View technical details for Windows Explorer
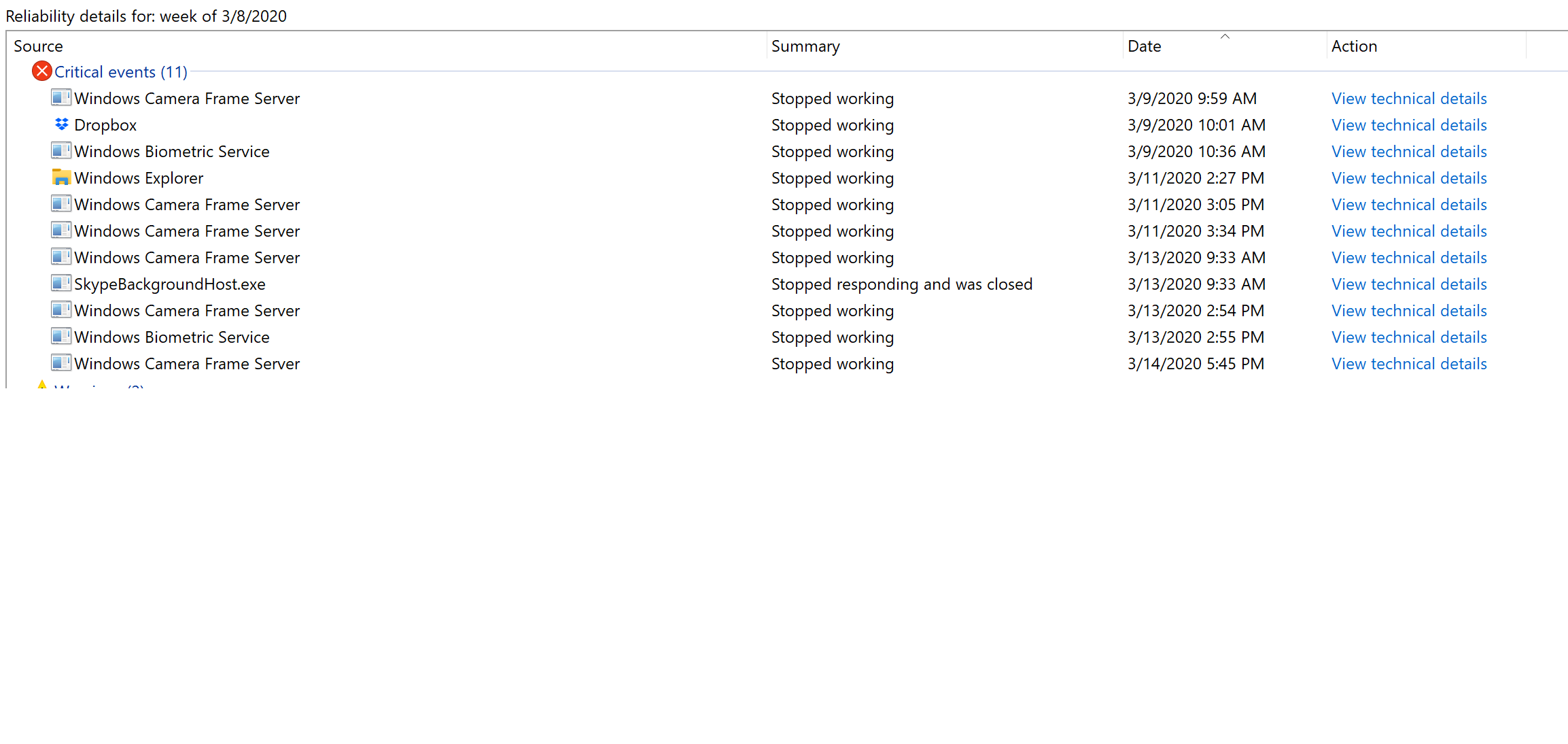 (x=1409, y=178)
